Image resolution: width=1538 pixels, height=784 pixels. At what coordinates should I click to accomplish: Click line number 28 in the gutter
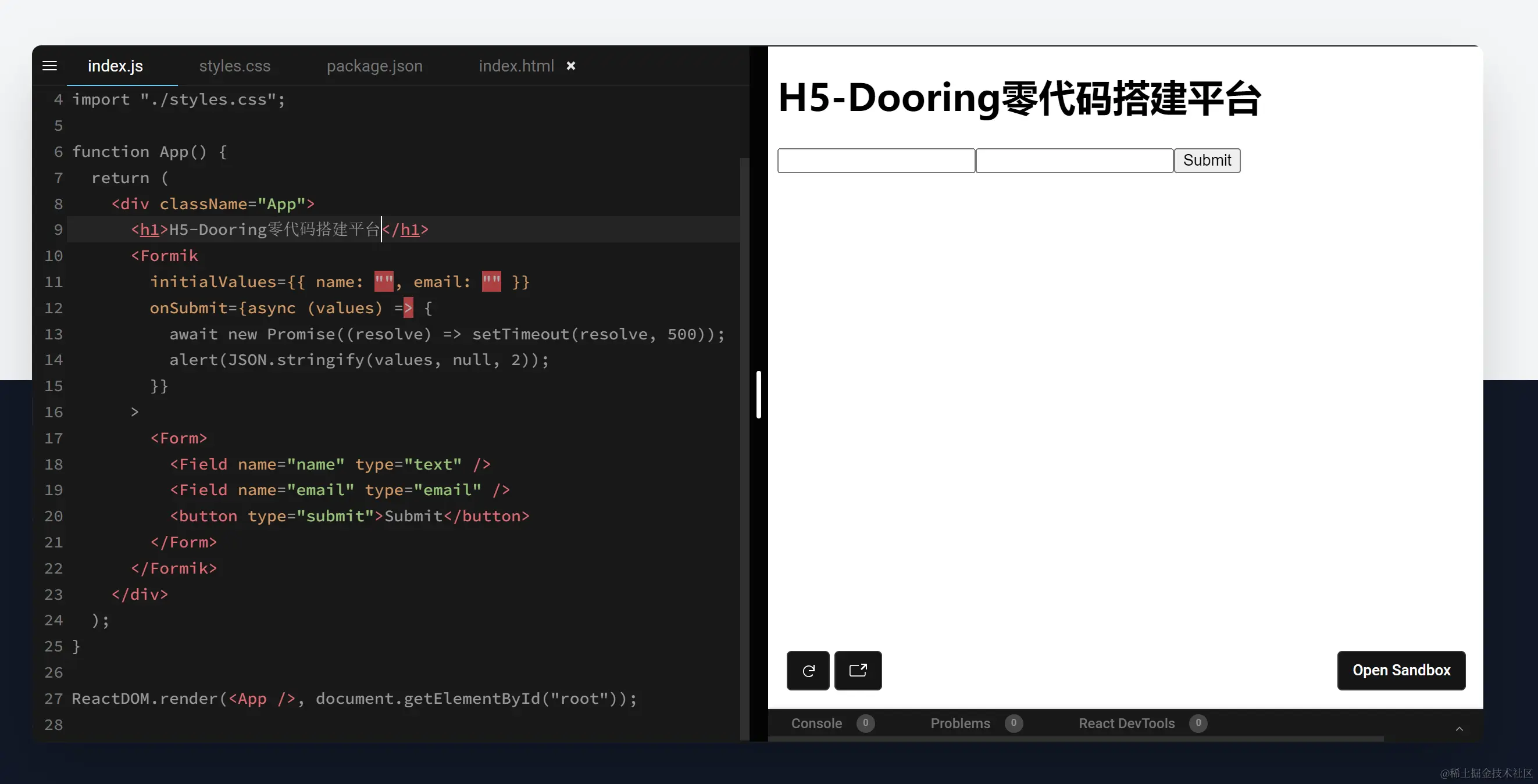[x=53, y=725]
